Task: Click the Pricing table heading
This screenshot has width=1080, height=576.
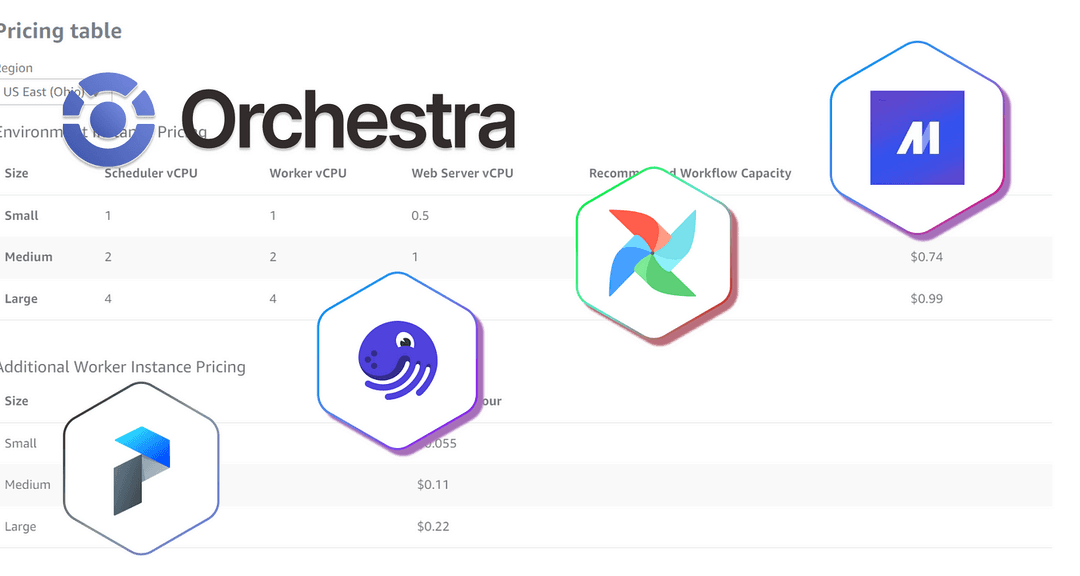Action: (60, 31)
